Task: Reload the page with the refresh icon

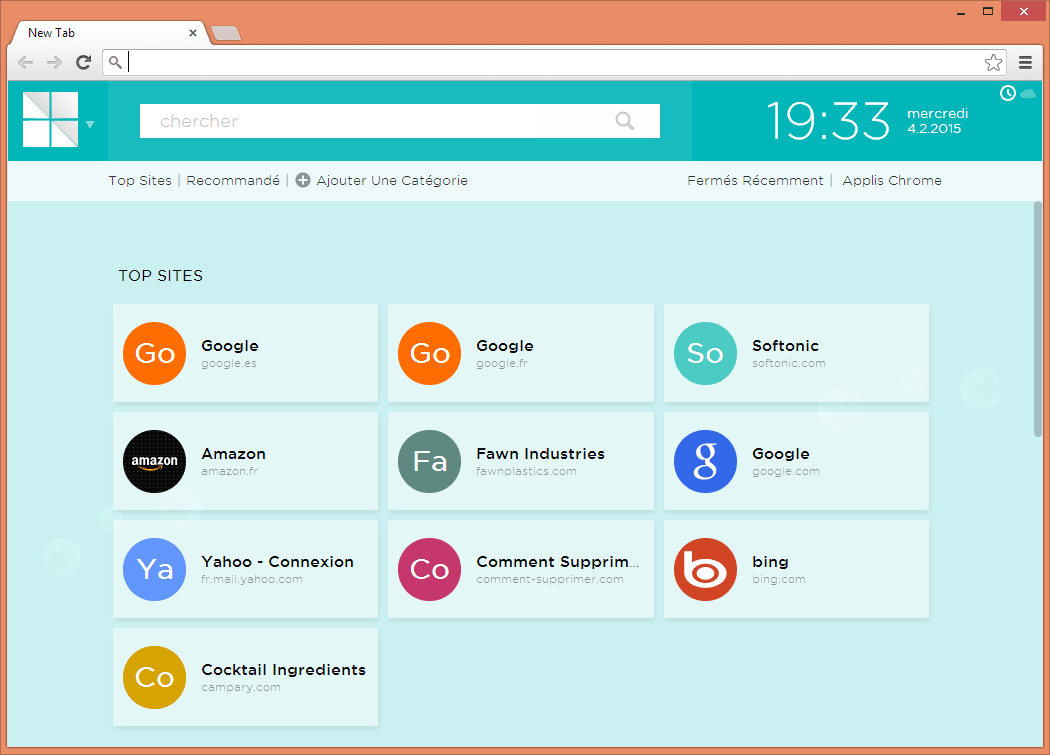Action: coord(84,62)
